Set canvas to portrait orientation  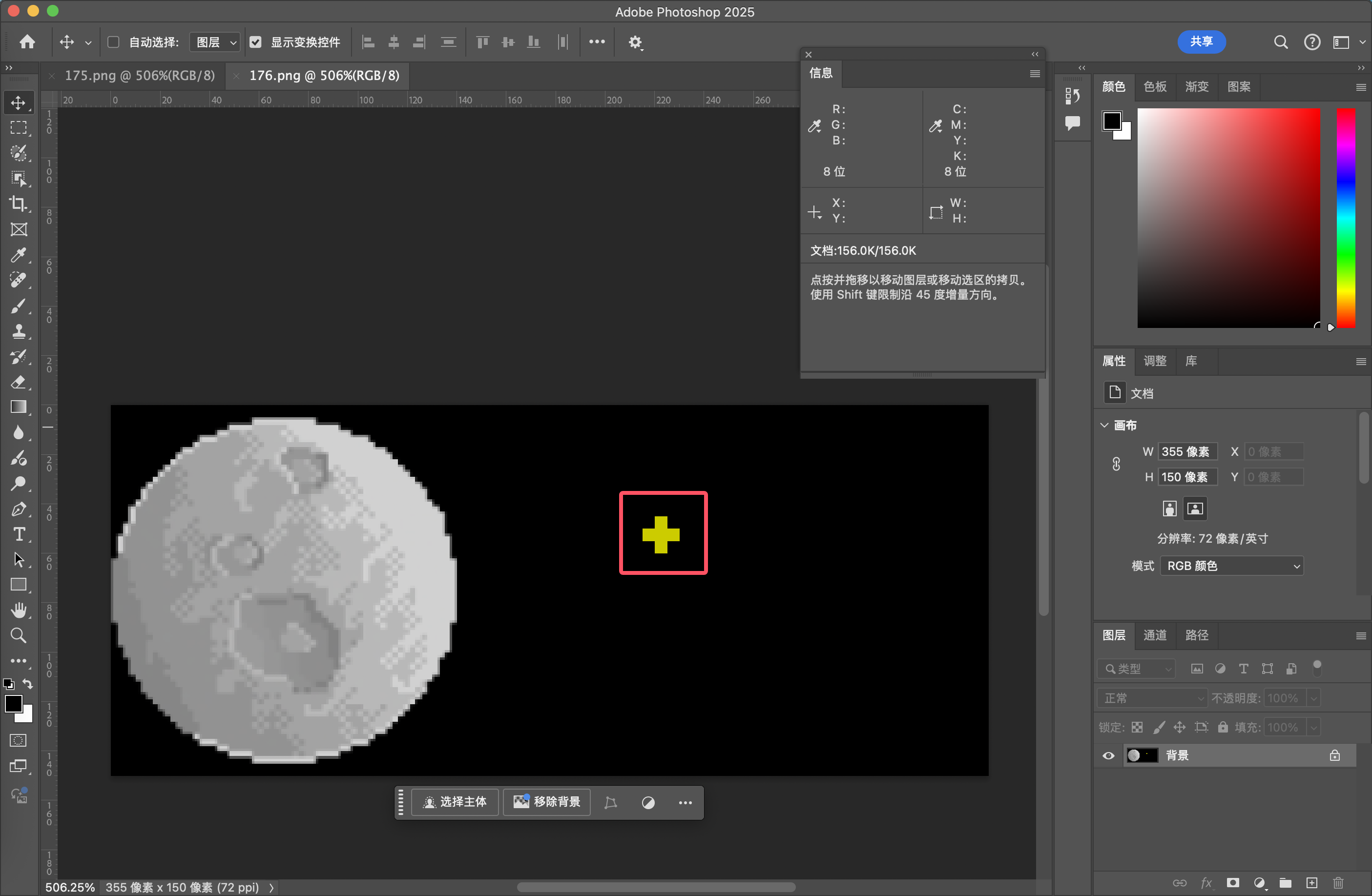1170,509
